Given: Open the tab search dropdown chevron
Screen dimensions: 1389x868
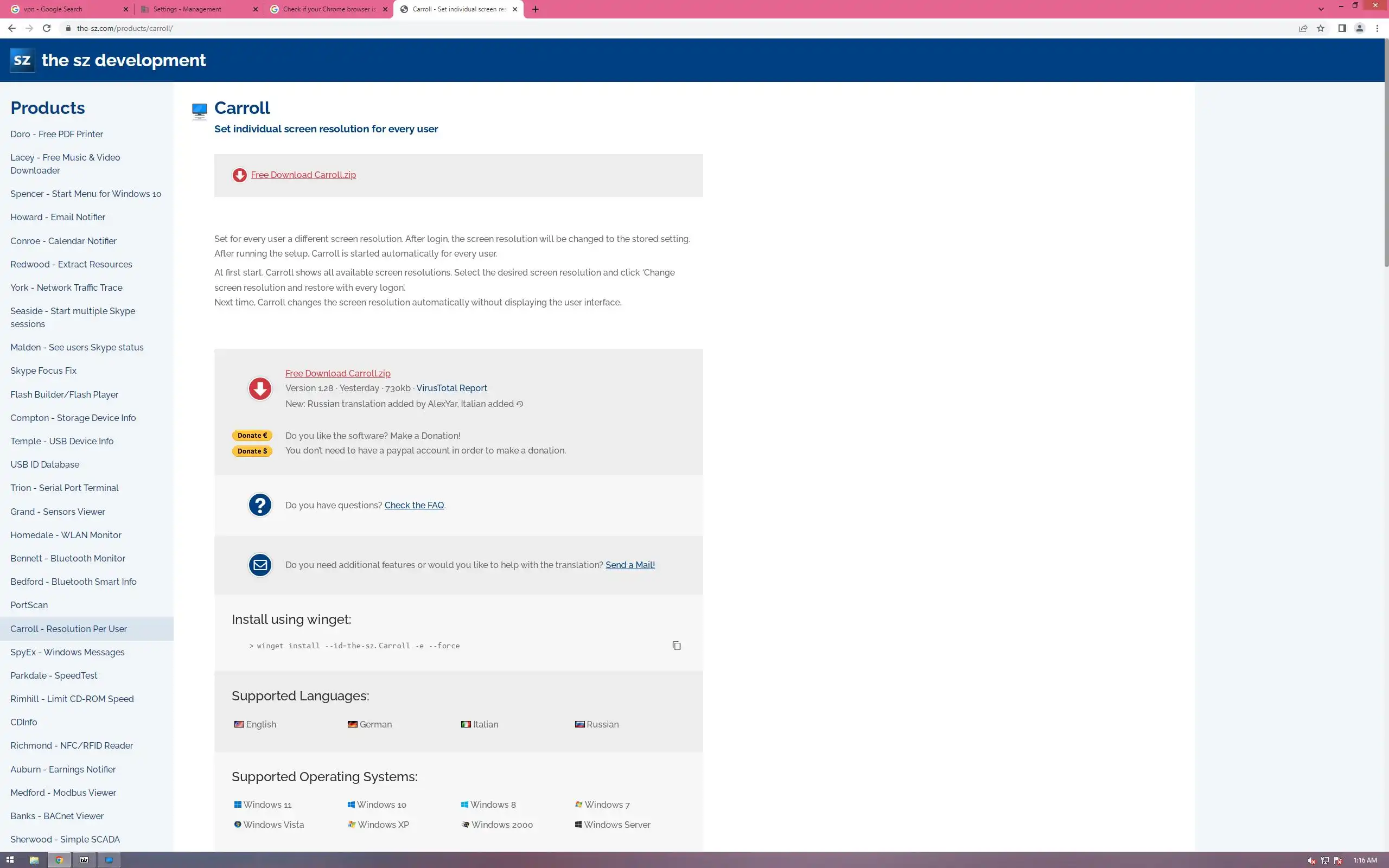Looking at the screenshot, I should click(x=1320, y=9).
